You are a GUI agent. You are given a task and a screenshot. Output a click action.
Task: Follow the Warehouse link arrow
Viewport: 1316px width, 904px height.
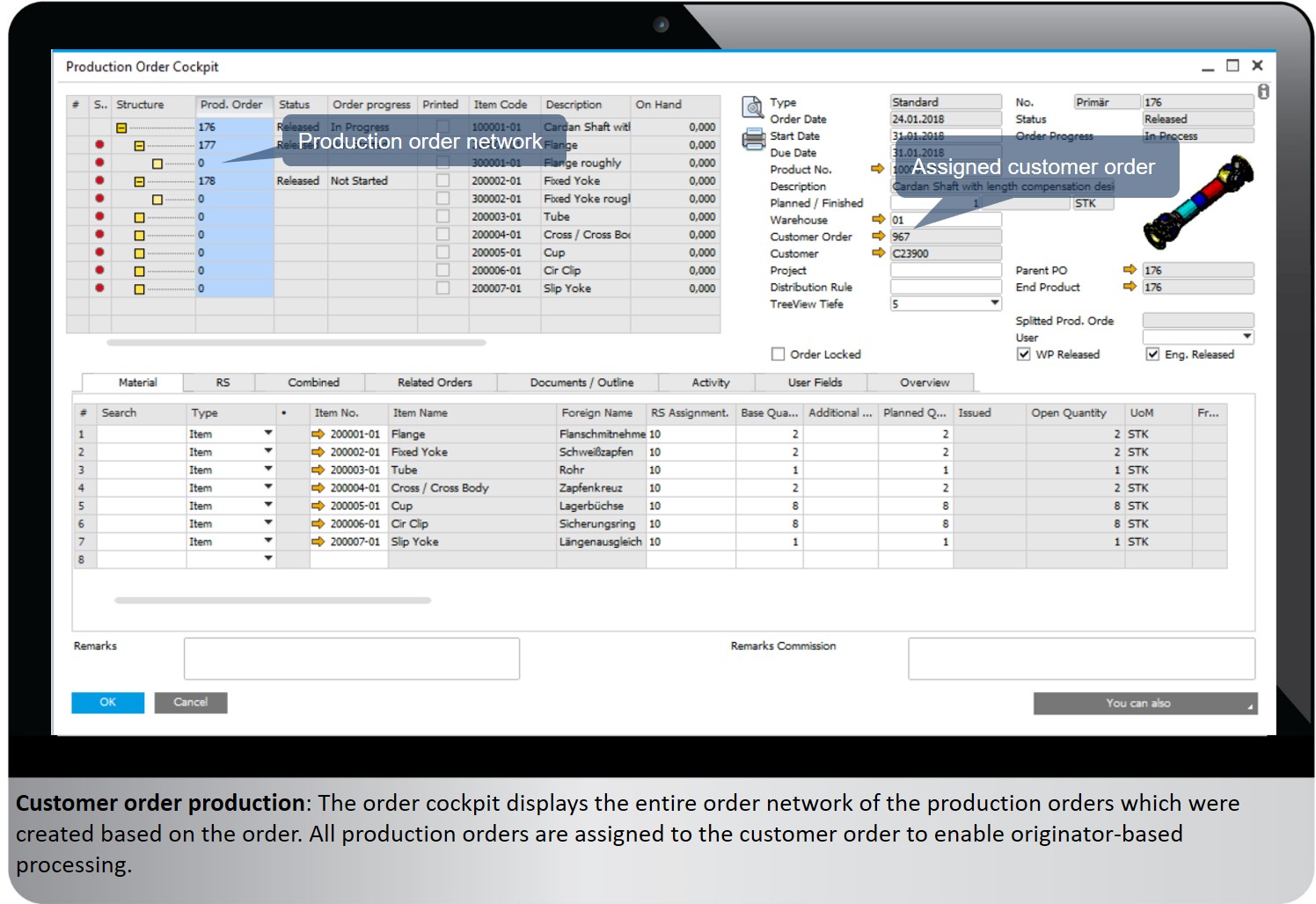point(878,219)
